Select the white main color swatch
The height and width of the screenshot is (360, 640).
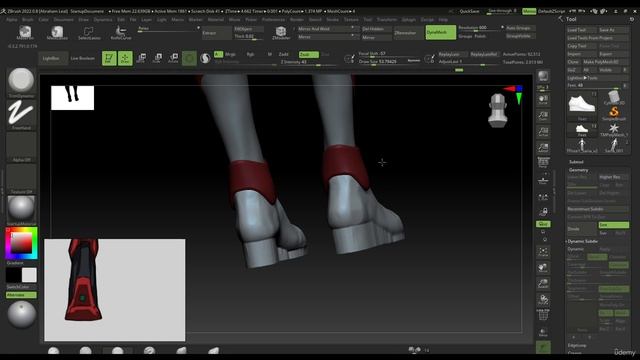click(x=29, y=275)
